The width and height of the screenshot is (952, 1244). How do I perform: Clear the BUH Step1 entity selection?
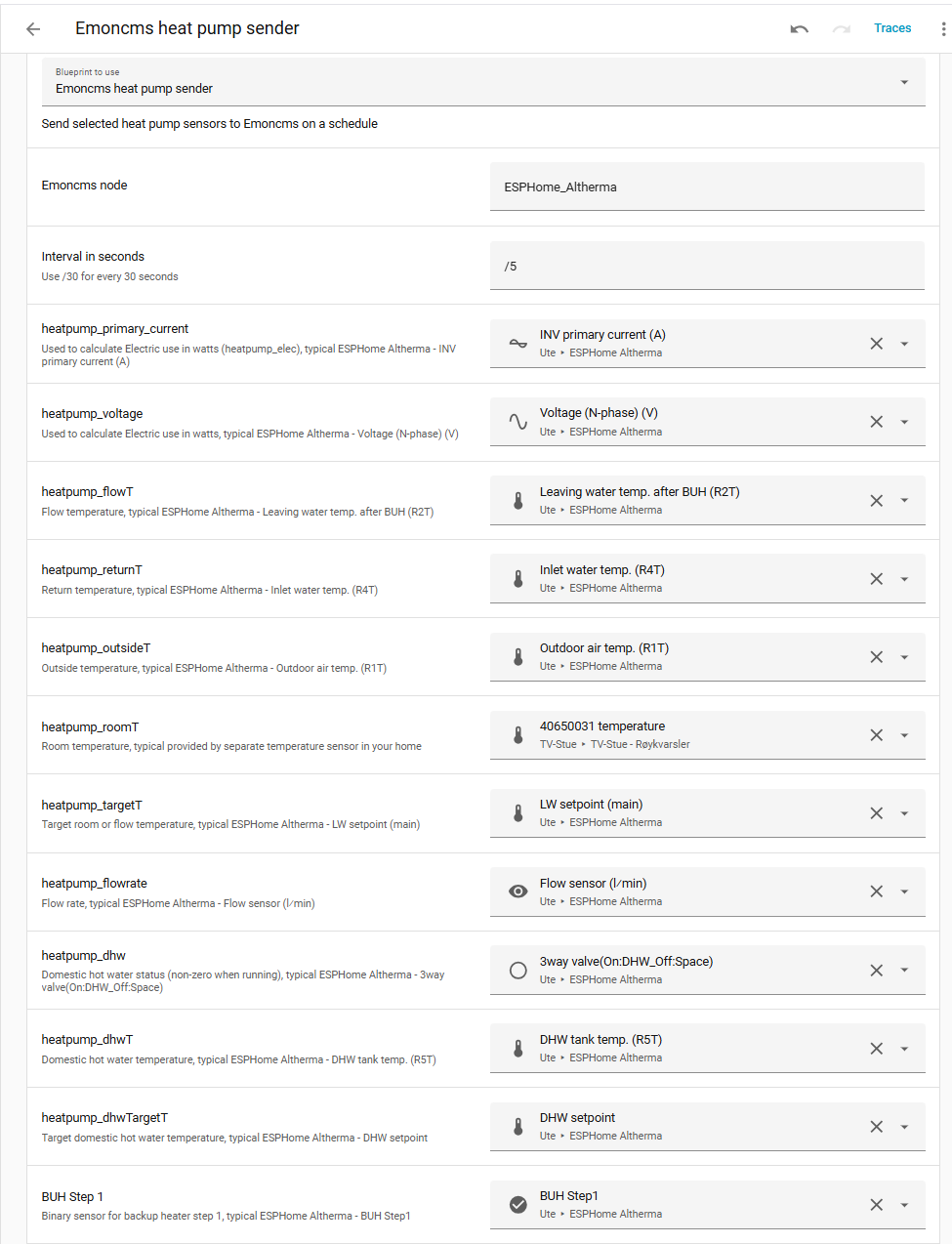876,1205
